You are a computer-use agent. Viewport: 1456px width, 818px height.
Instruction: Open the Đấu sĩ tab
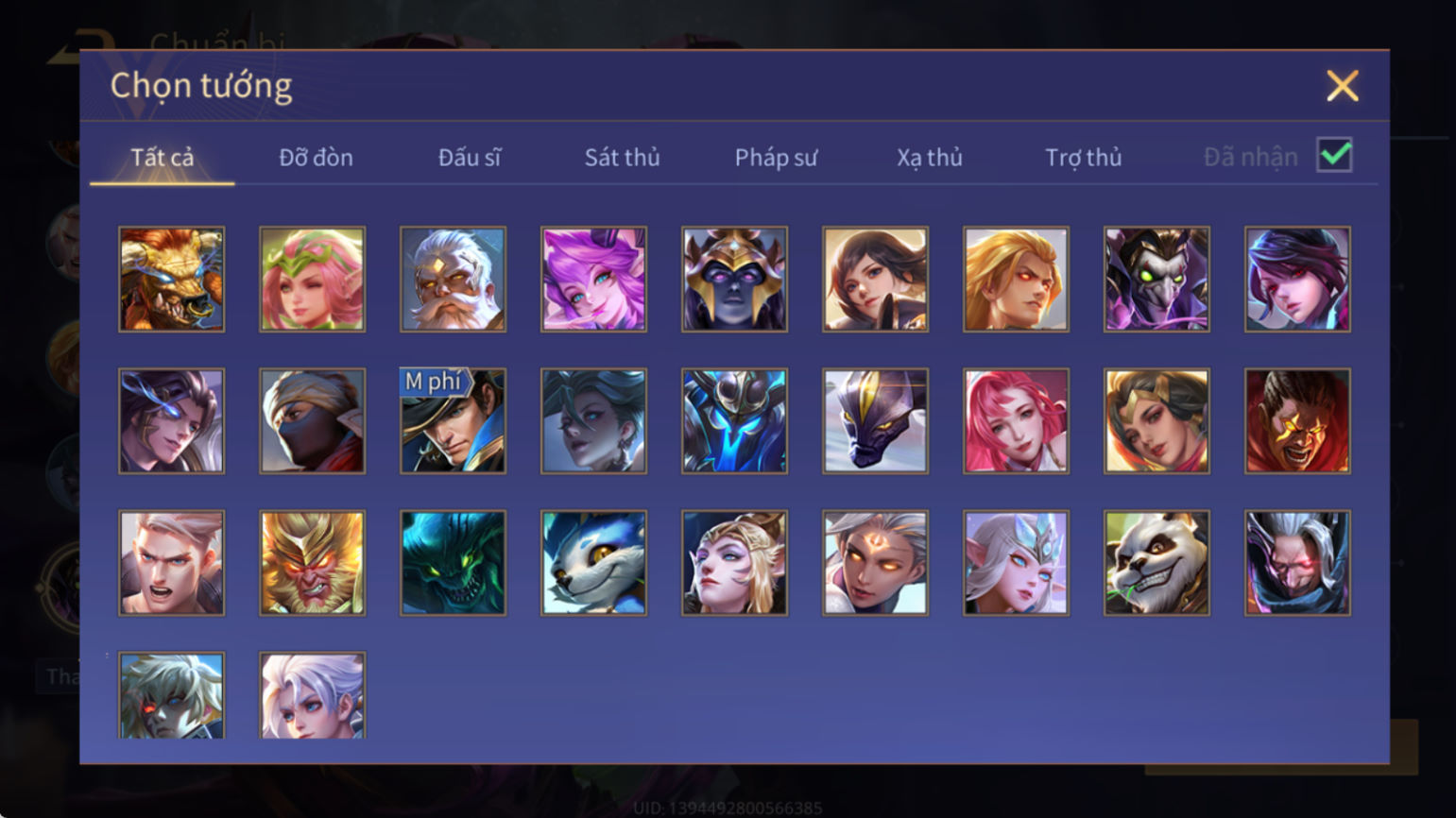pos(469,158)
